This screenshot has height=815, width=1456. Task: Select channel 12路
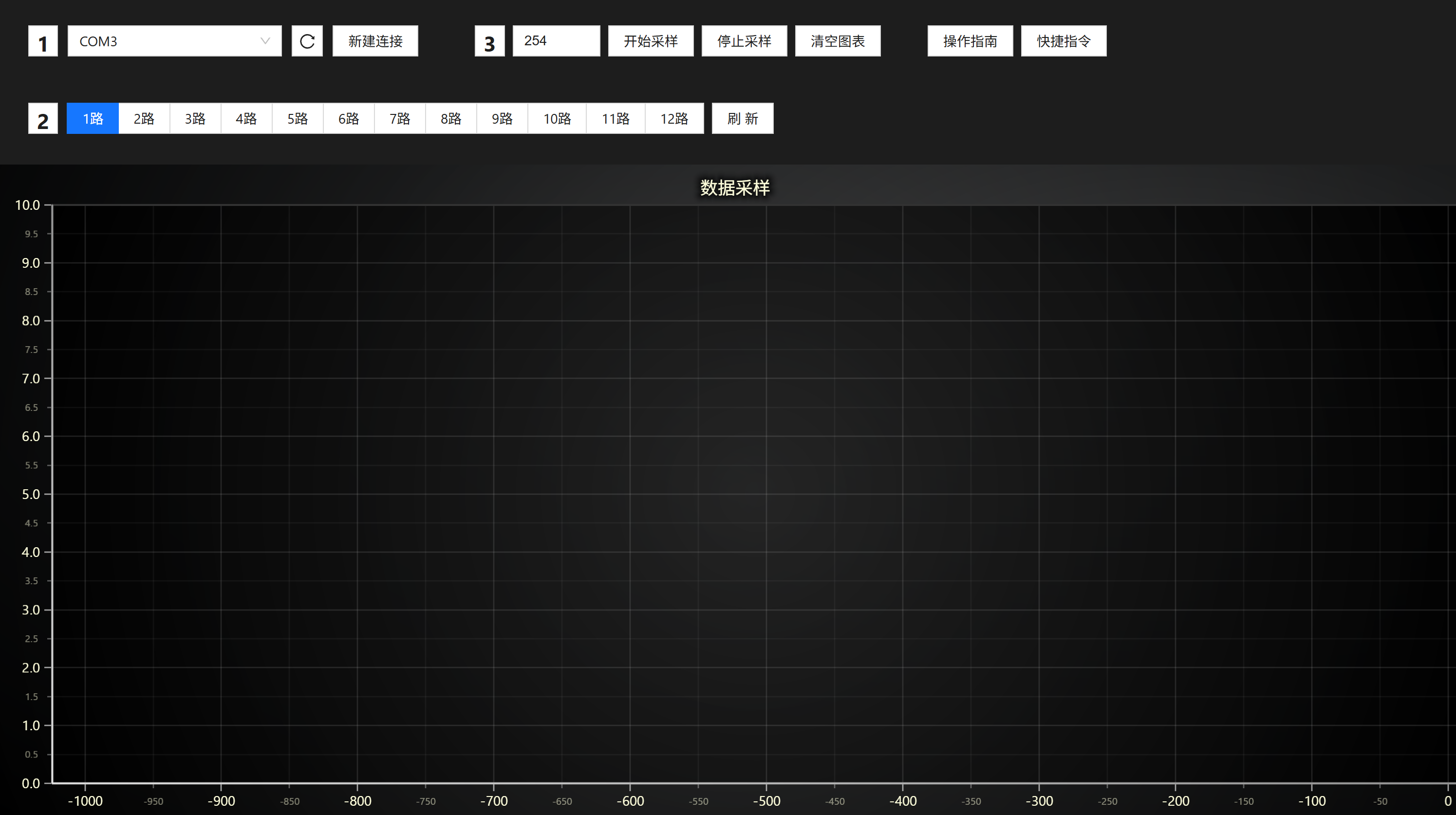[674, 118]
